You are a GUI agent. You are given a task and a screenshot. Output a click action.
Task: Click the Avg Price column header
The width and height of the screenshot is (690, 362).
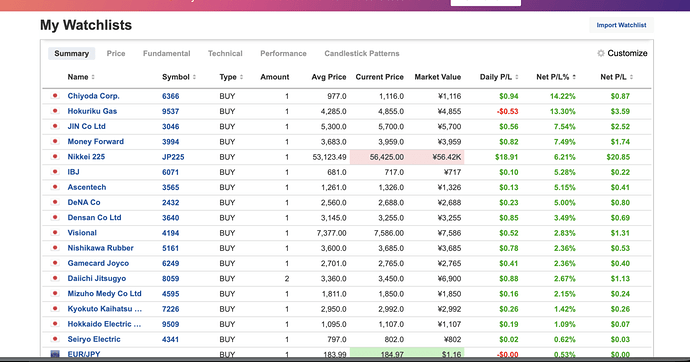[329, 77]
